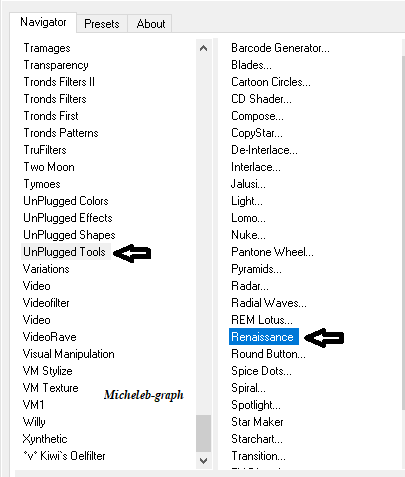Select the Round Button filter
This screenshot has height=477, width=405.
pyautogui.click(x=268, y=354)
